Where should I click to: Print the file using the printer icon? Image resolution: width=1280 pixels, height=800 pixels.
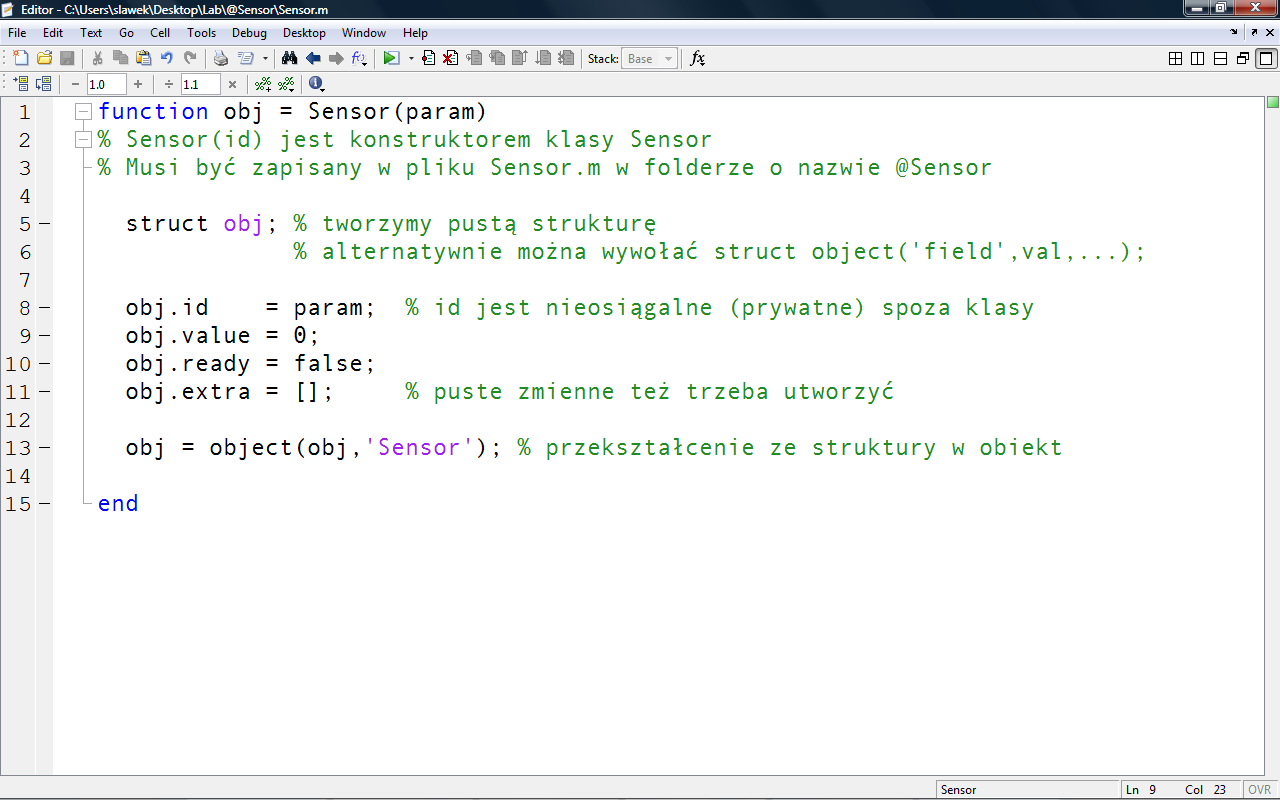click(x=221, y=59)
